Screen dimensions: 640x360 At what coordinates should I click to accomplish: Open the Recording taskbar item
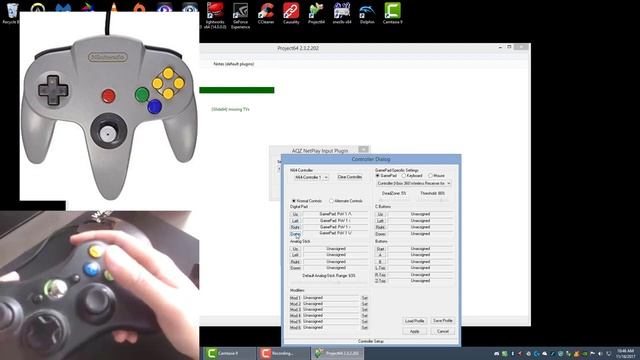click(x=283, y=353)
